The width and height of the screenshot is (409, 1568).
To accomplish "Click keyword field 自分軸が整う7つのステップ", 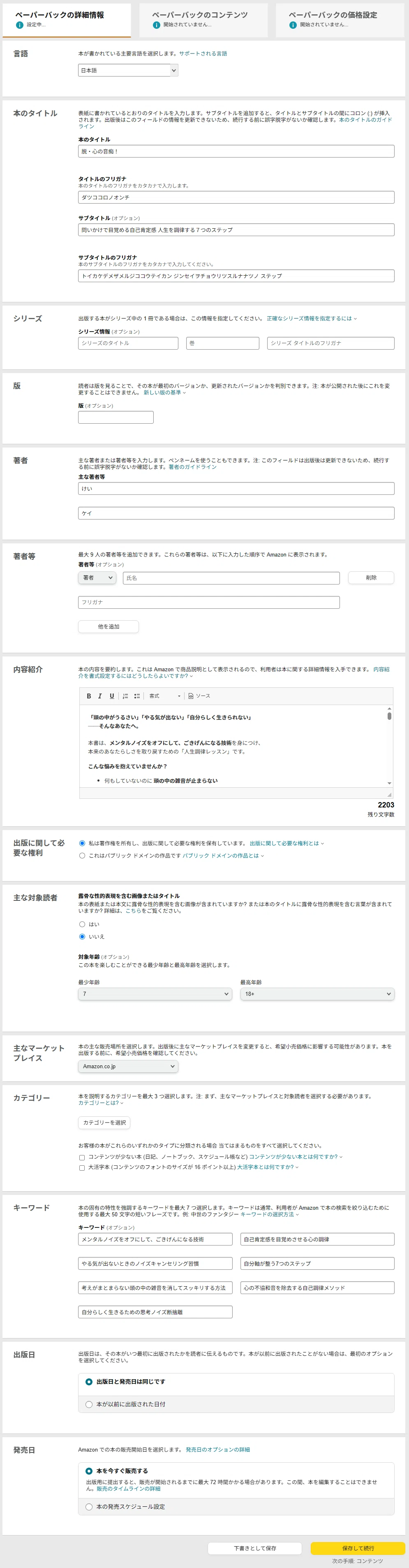I will [x=317, y=1264].
